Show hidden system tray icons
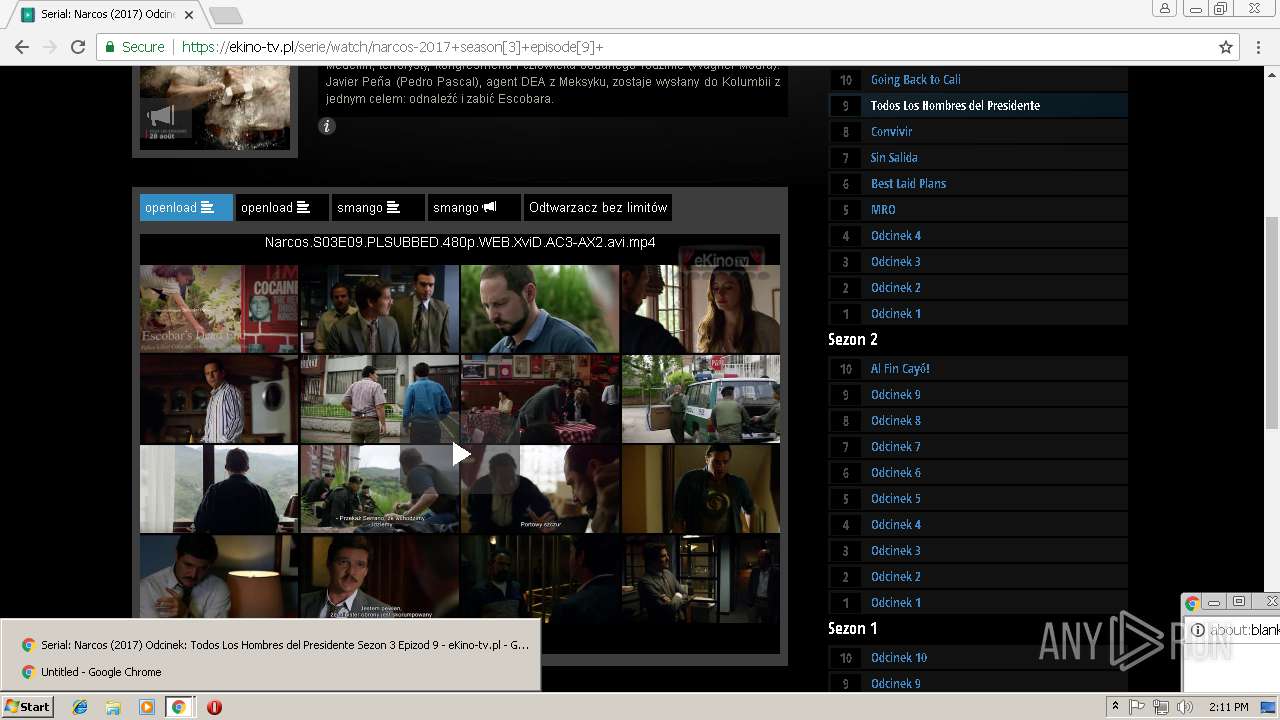1280x720 pixels. pos(1116,707)
